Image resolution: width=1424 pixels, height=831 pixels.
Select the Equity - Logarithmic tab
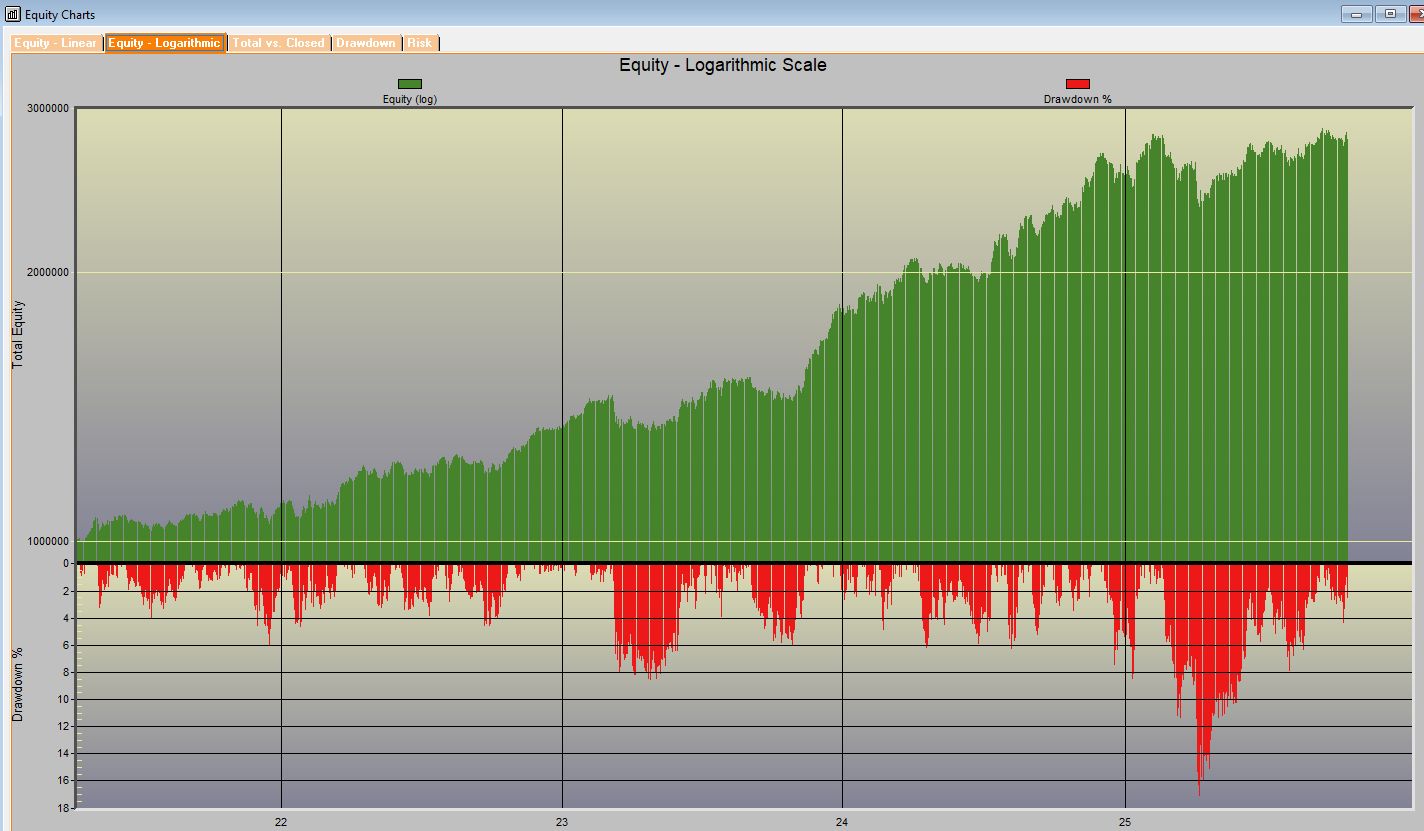165,43
